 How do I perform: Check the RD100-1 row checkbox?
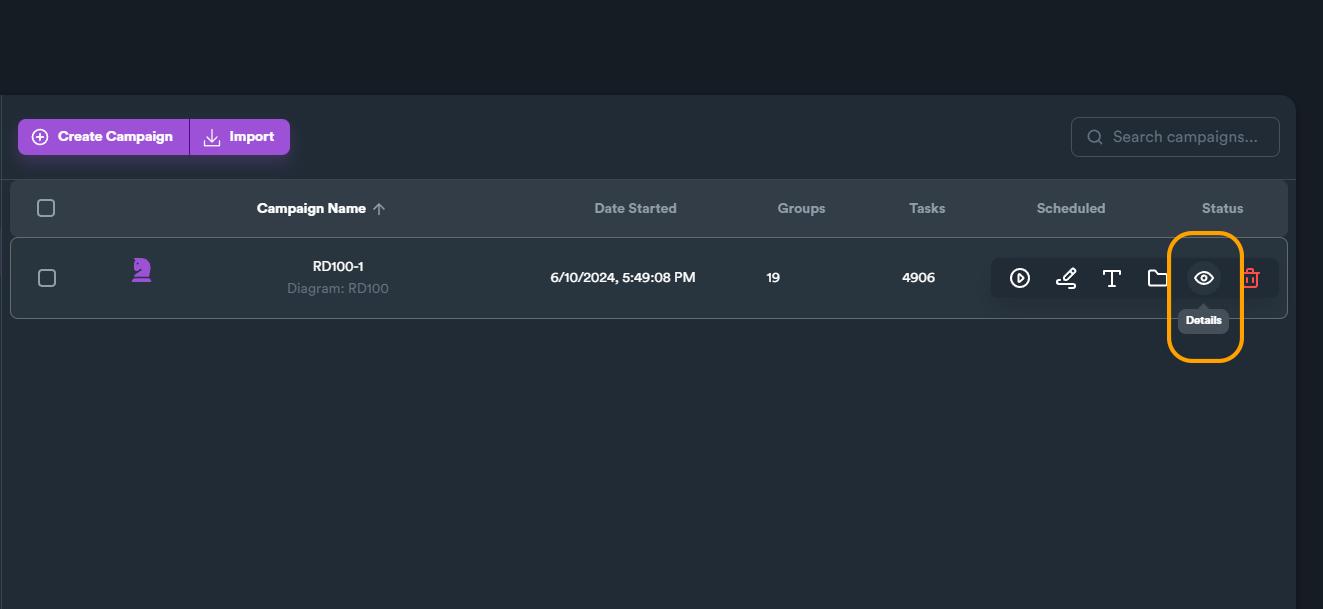tap(47, 278)
